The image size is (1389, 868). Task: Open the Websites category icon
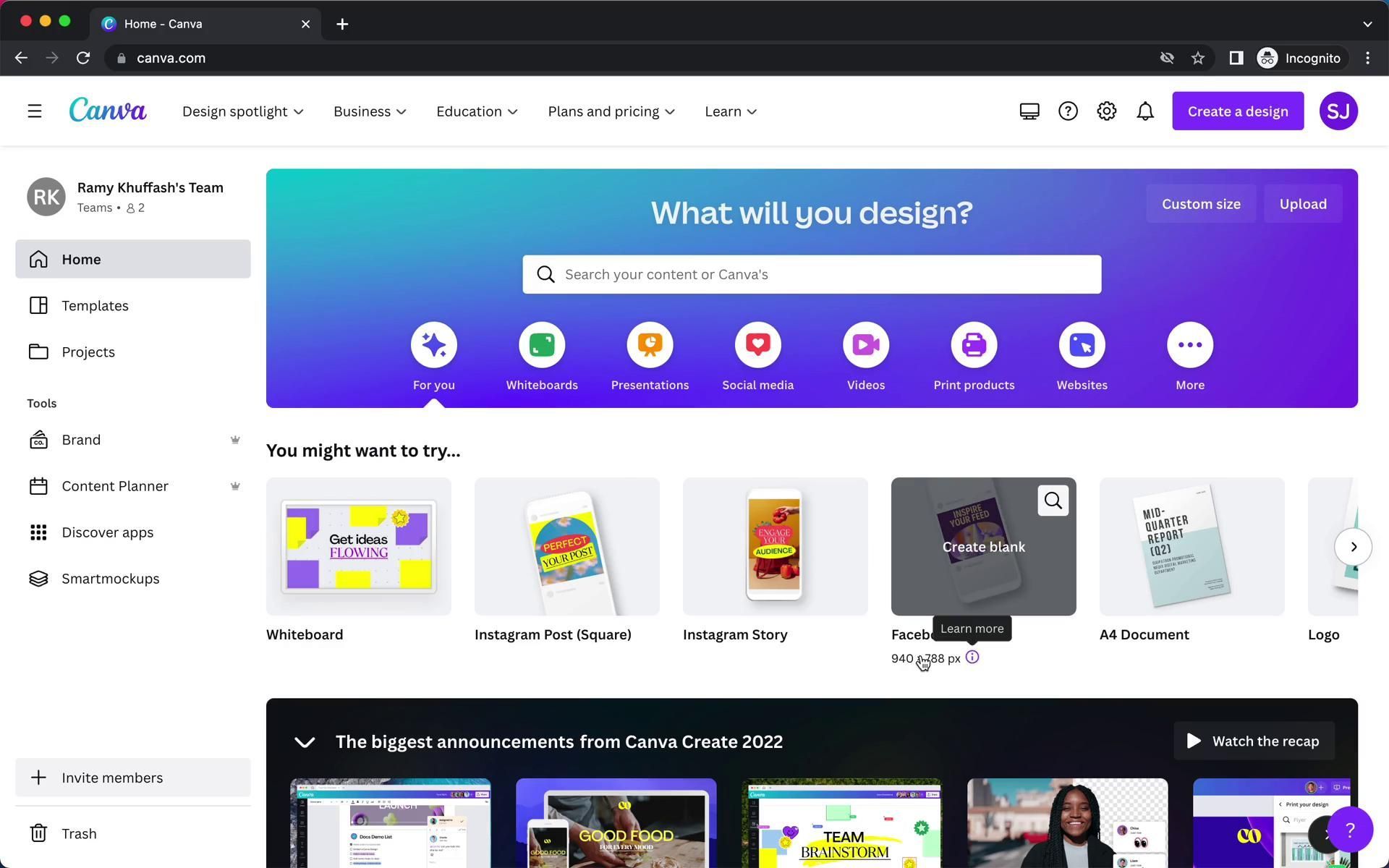(1081, 345)
